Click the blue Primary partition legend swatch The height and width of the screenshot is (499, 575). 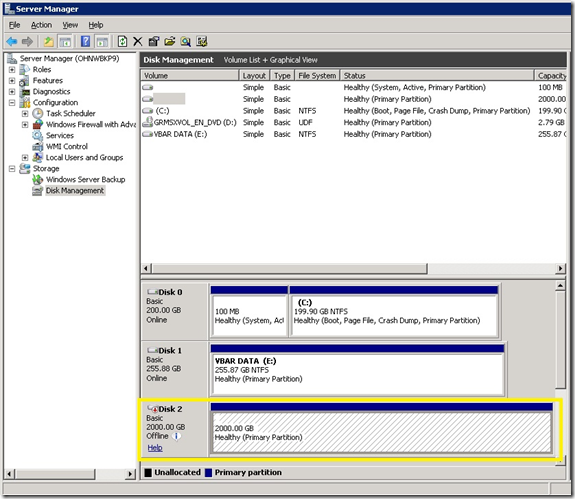pyautogui.click(x=209, y=473)
